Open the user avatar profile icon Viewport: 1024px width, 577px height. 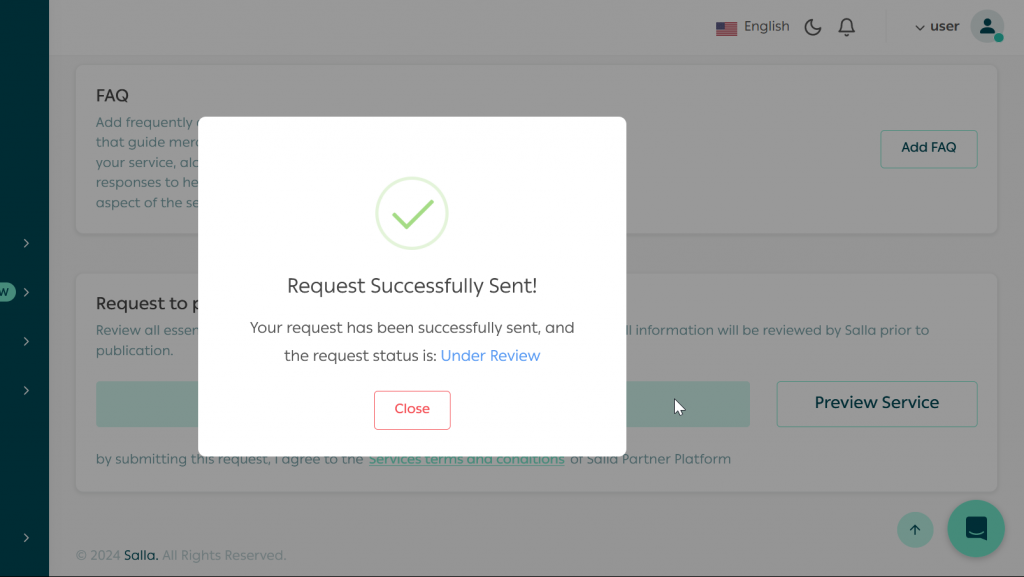tap(986, 27)
